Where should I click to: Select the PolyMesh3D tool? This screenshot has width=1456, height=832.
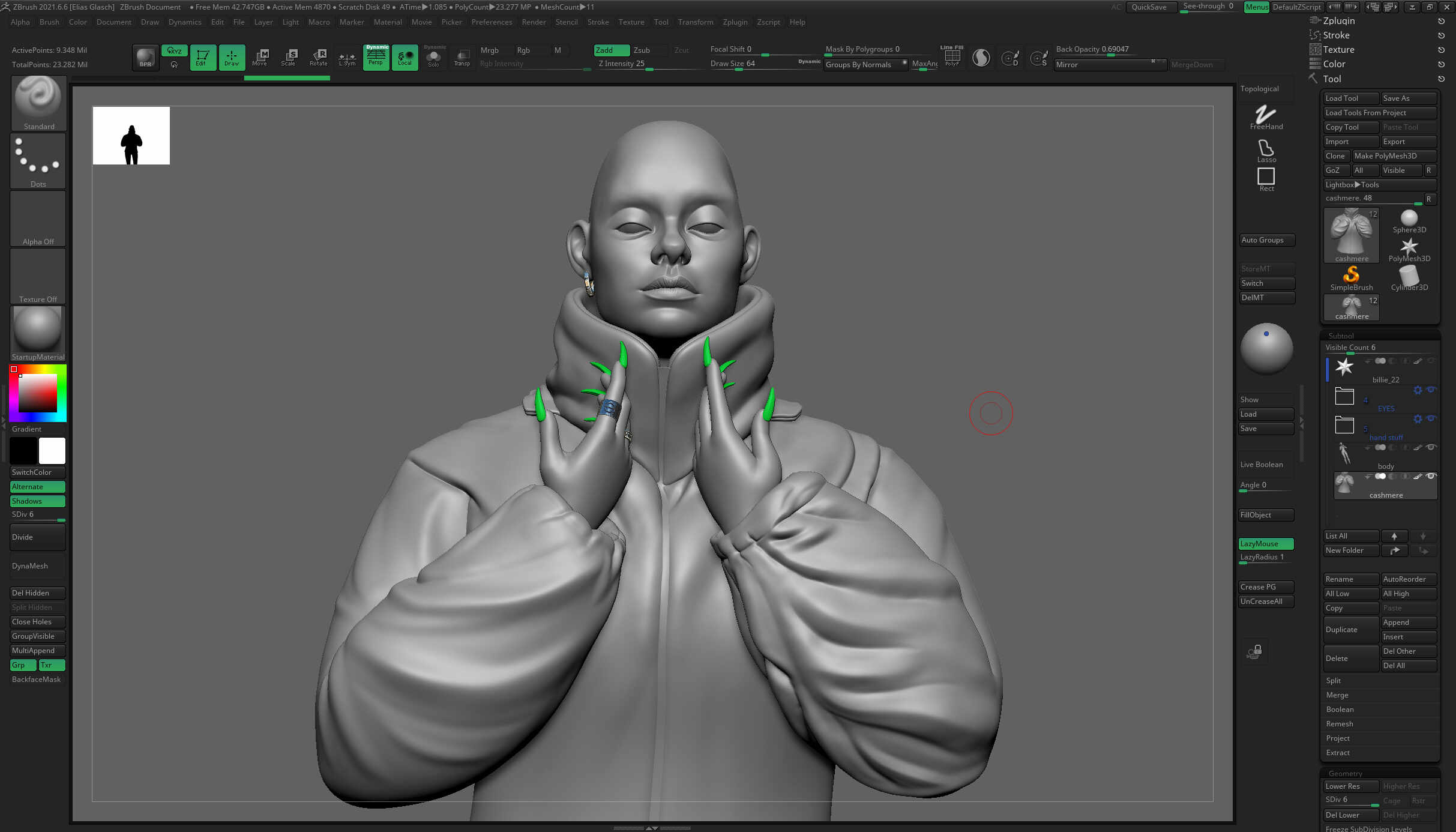coord(1409,247)
